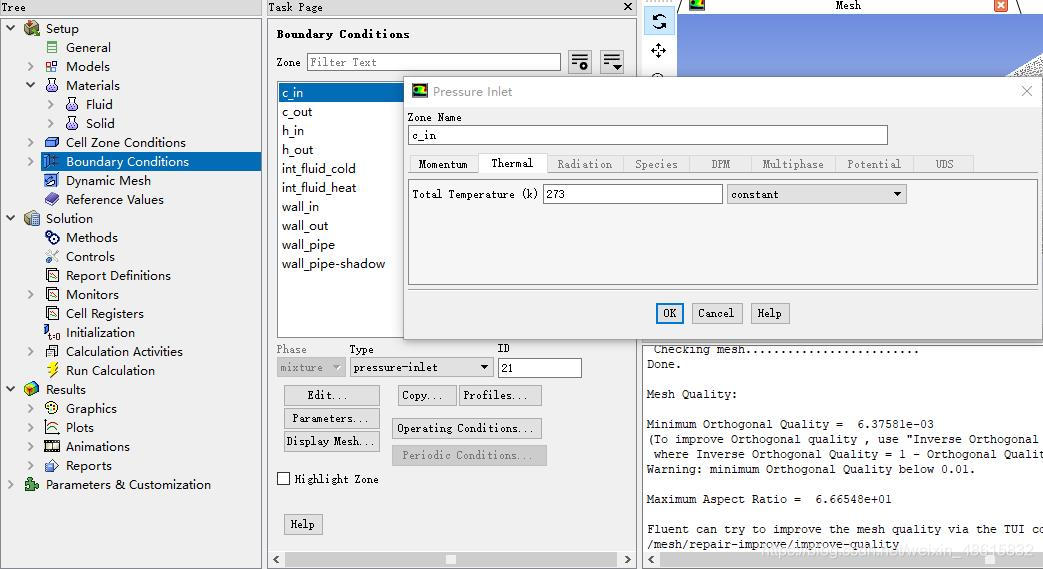Screen dimensions: 1043x569
Task: Click the zone filter options icon
Action: pyautogui.click(x=580, y=62)
